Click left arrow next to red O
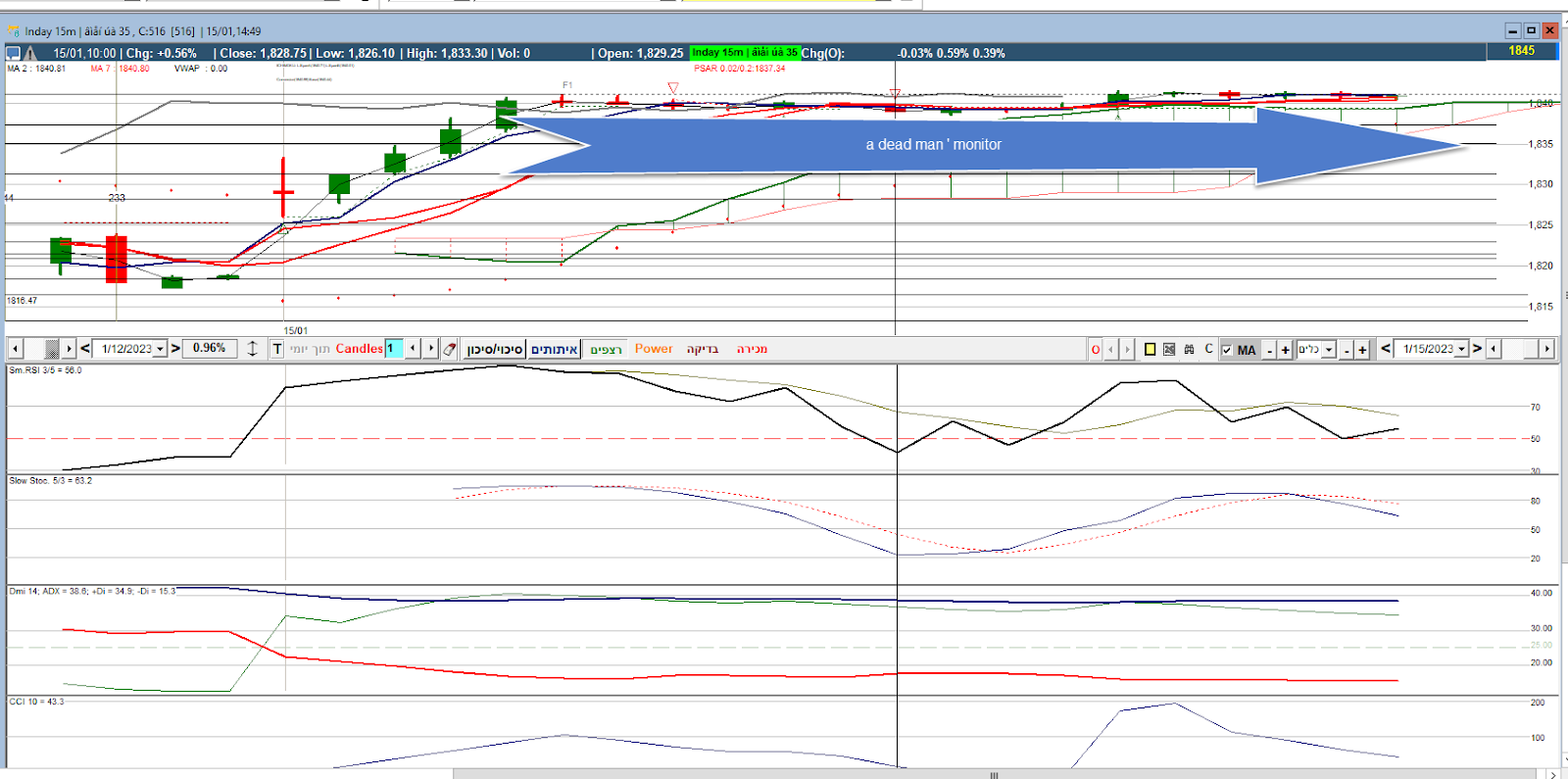 click(x=1110, y=350)
